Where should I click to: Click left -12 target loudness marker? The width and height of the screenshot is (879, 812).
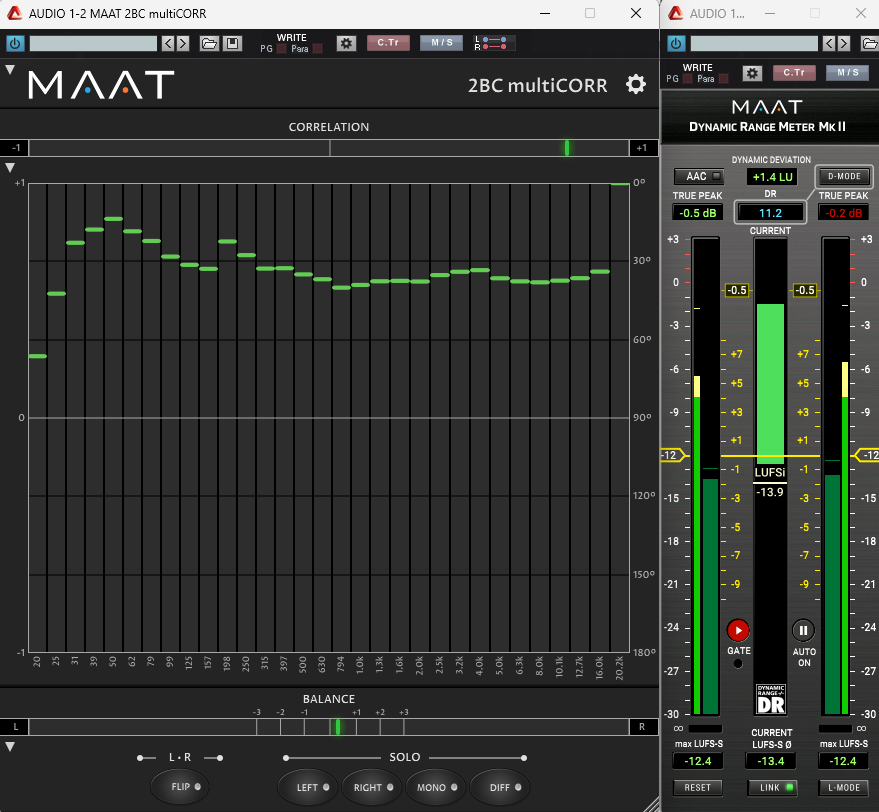(674, 455)
